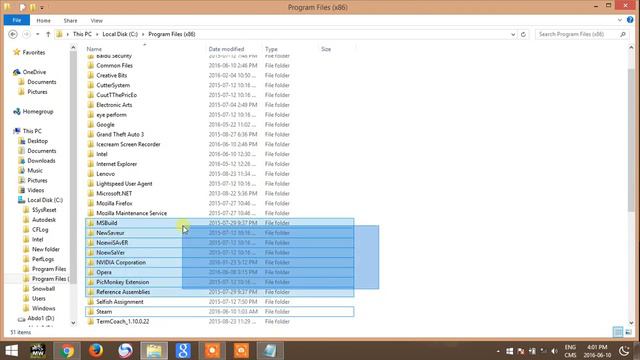Open the Google Search taskbar icon
Screen dimensions: 640x360
coord(183,351)
